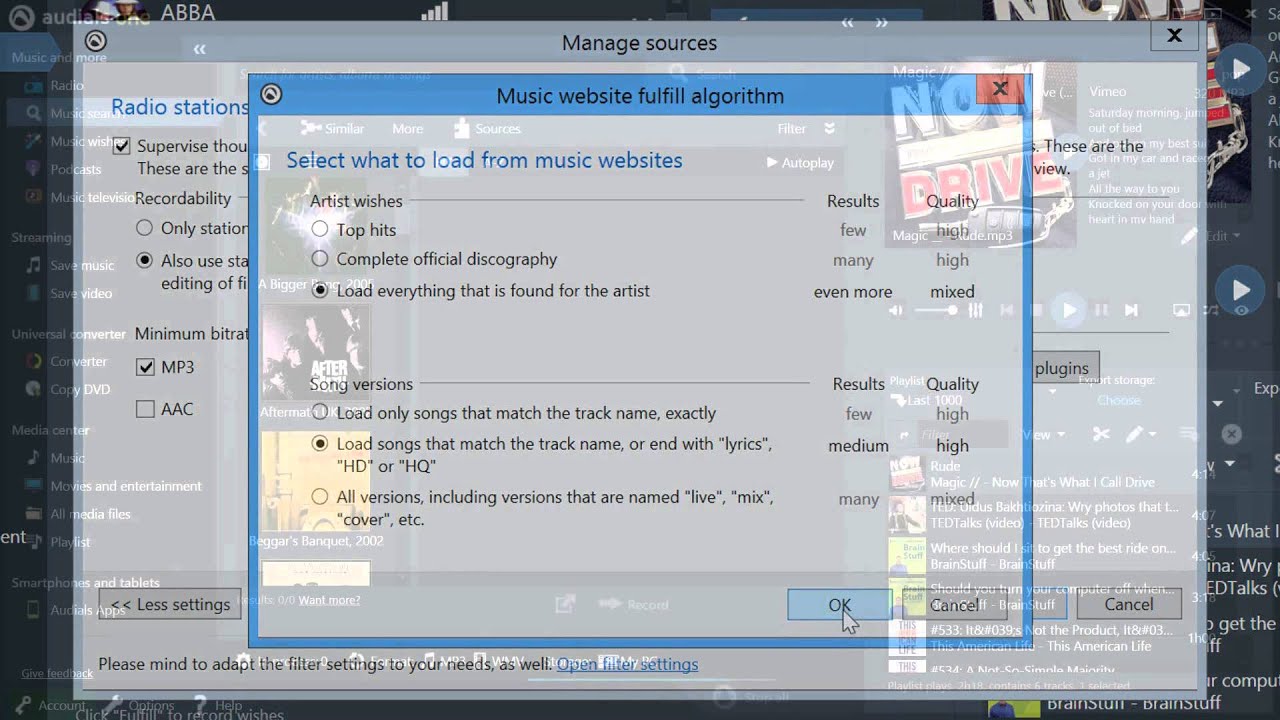Open Save video under Streaming

tap(81, 293)
